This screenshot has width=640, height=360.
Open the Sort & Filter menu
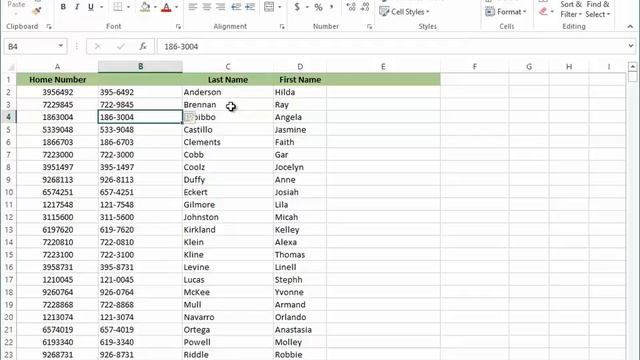coord(571,9)
